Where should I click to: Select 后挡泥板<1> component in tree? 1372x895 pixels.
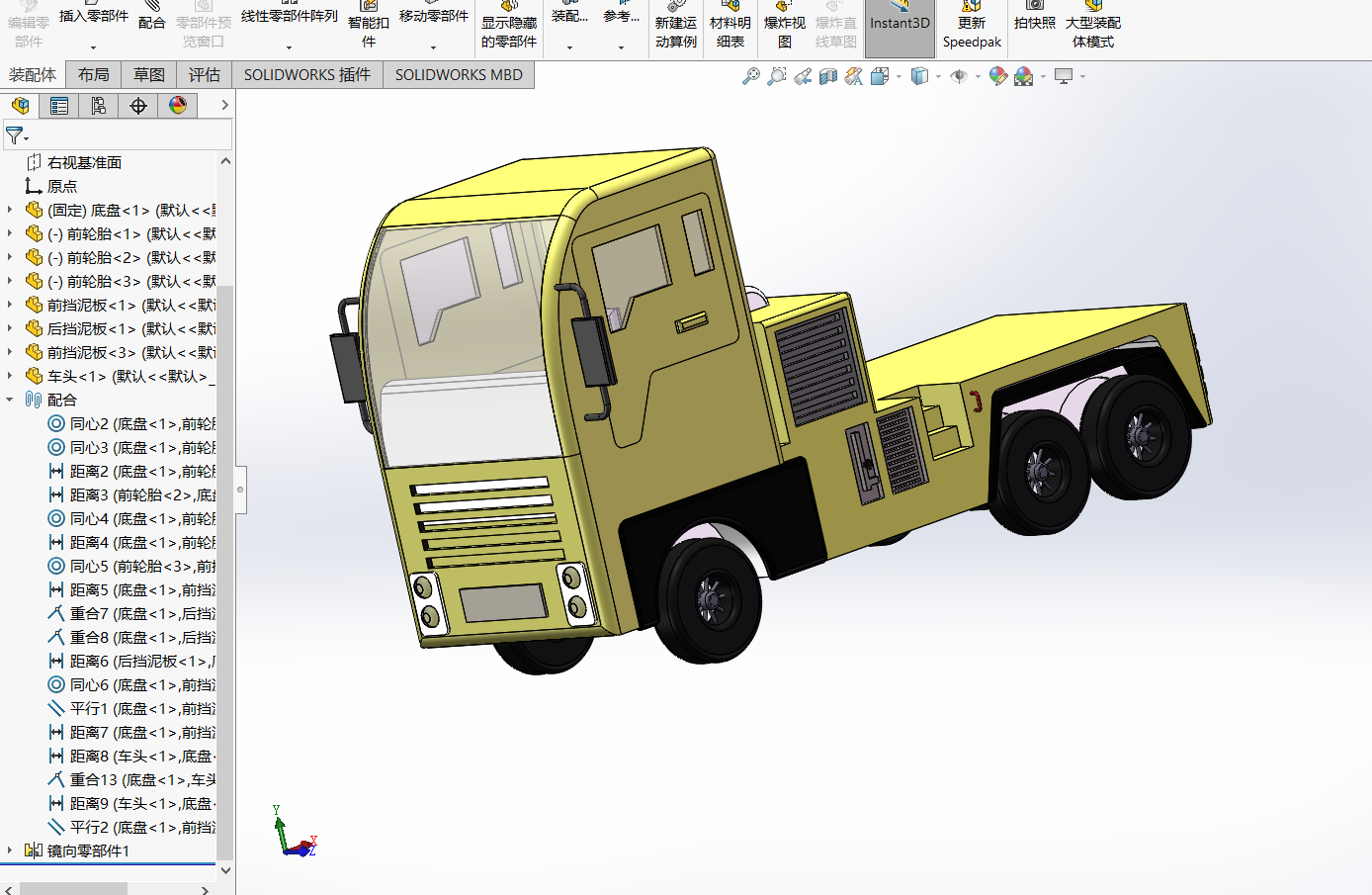[x=120, y=328]
